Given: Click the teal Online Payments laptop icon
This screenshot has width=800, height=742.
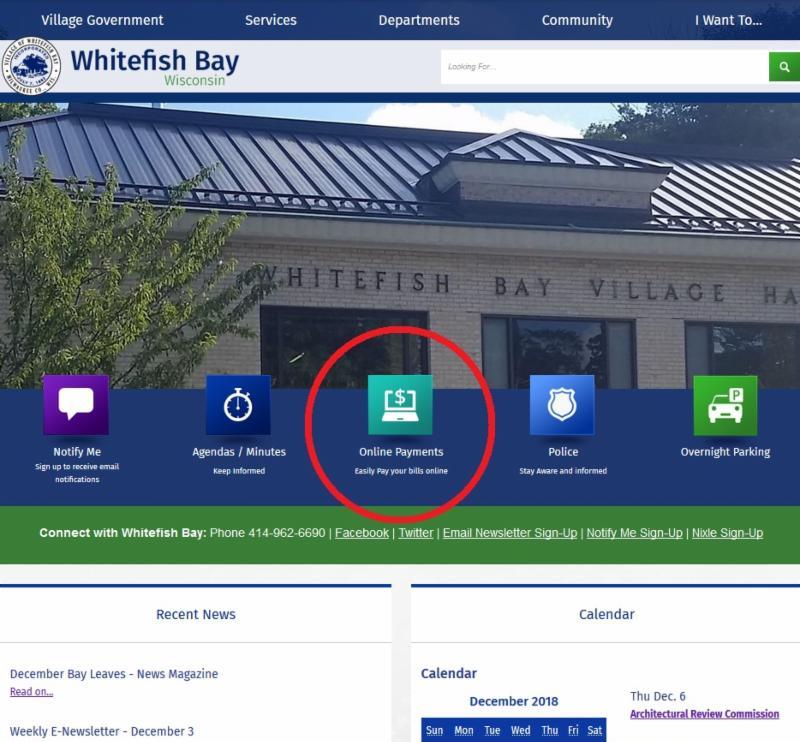Looking at the screenshot, I should 401,405.
